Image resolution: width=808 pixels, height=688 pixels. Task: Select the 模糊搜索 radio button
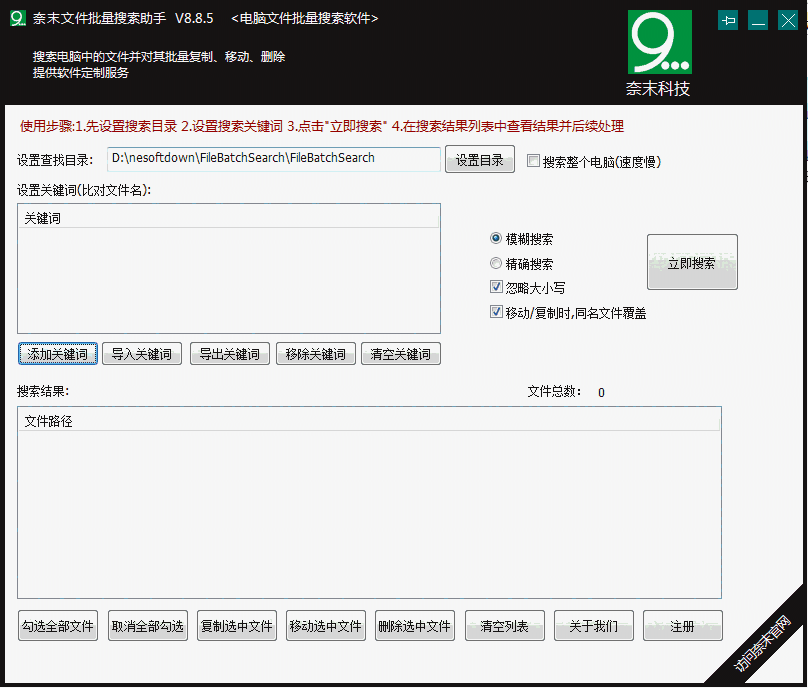click(x=496, y=239)
